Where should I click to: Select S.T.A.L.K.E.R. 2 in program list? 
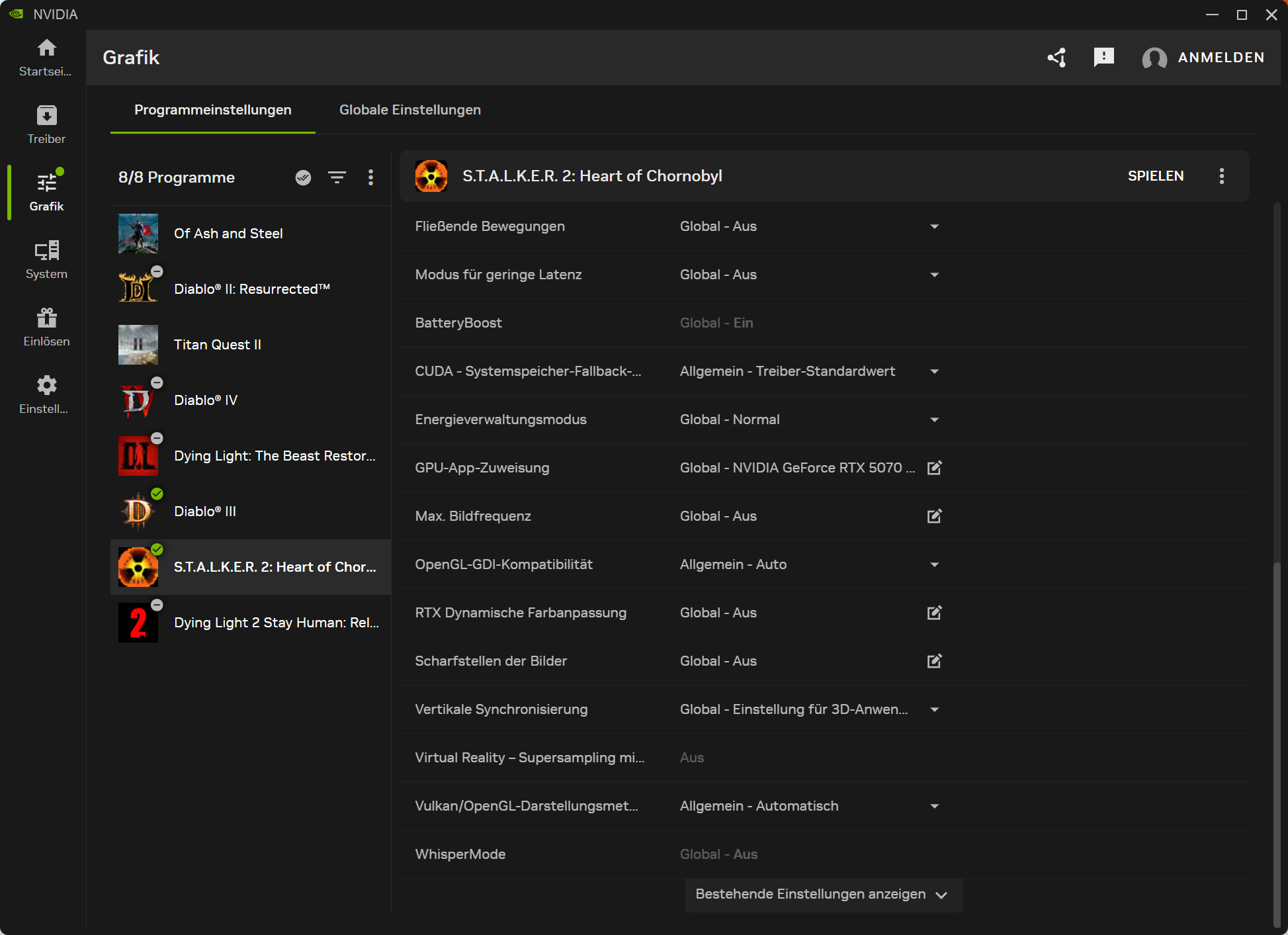coord(251,567)
